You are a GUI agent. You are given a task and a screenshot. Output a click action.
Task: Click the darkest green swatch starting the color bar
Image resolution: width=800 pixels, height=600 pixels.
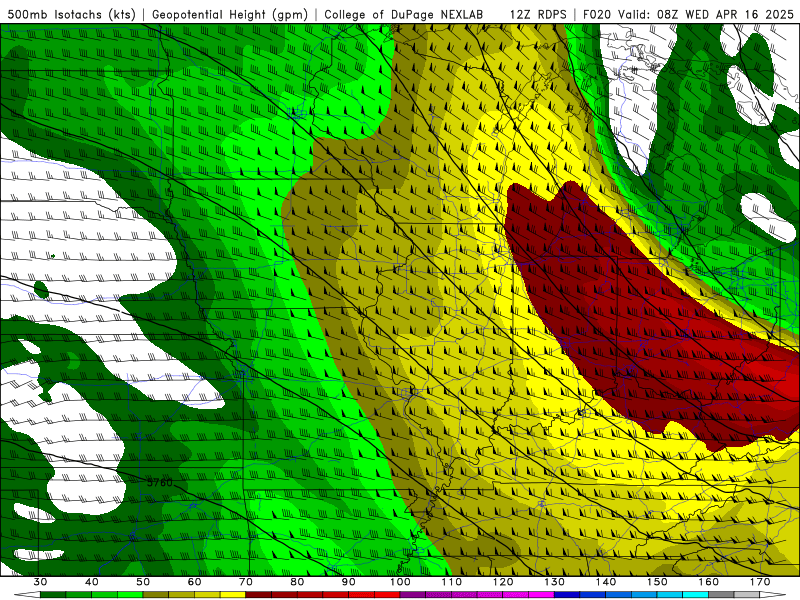53,595
